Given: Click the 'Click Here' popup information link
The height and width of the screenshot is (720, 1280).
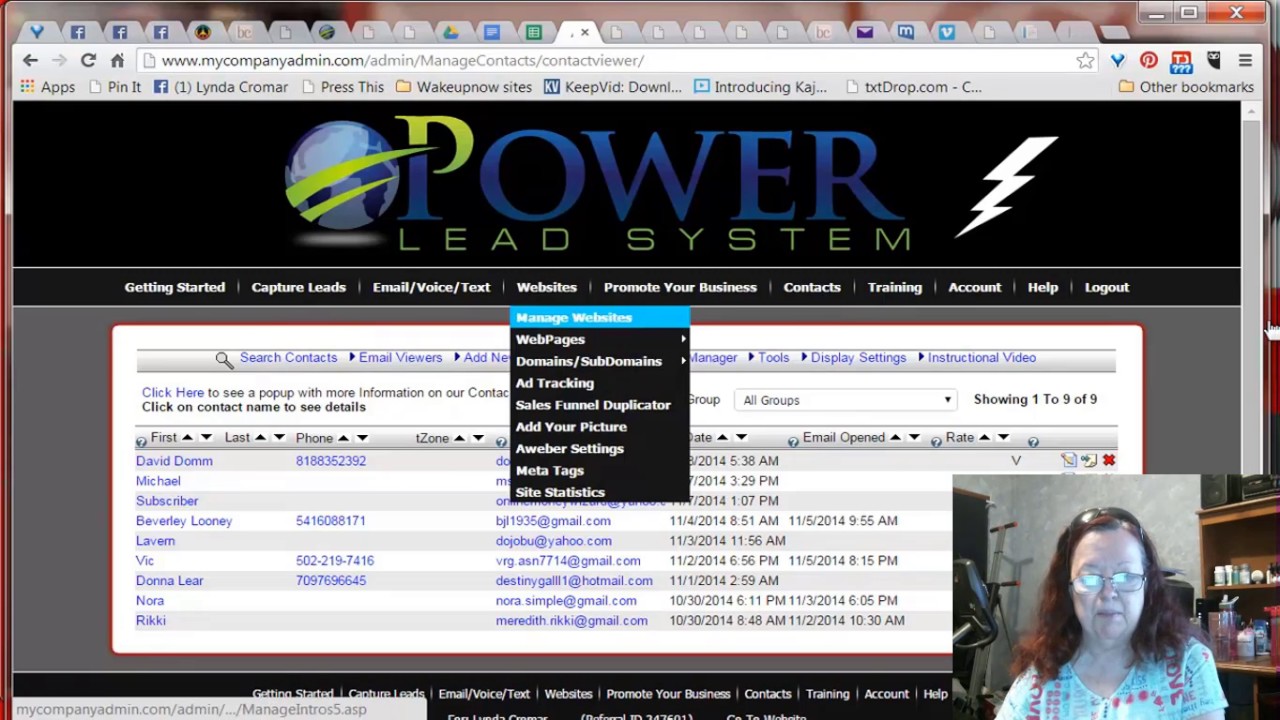Looking at the screenshot, I should coord(172,393).
